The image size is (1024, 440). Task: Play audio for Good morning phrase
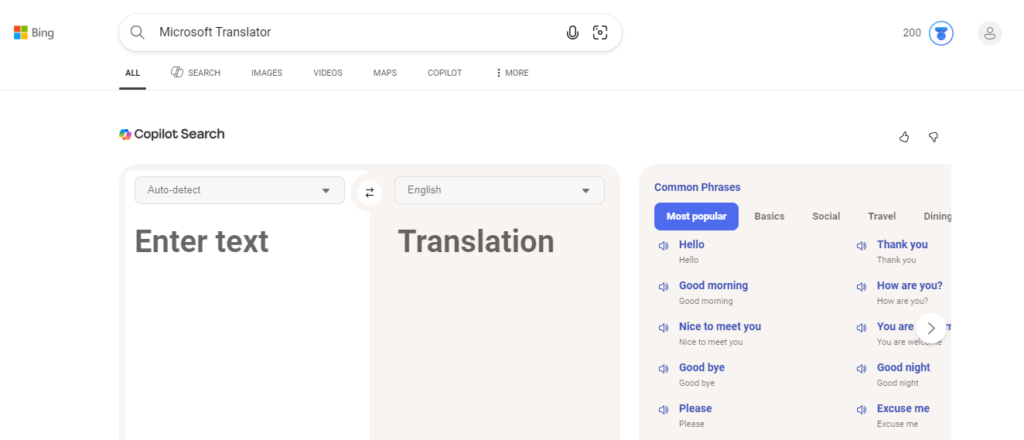664,287
